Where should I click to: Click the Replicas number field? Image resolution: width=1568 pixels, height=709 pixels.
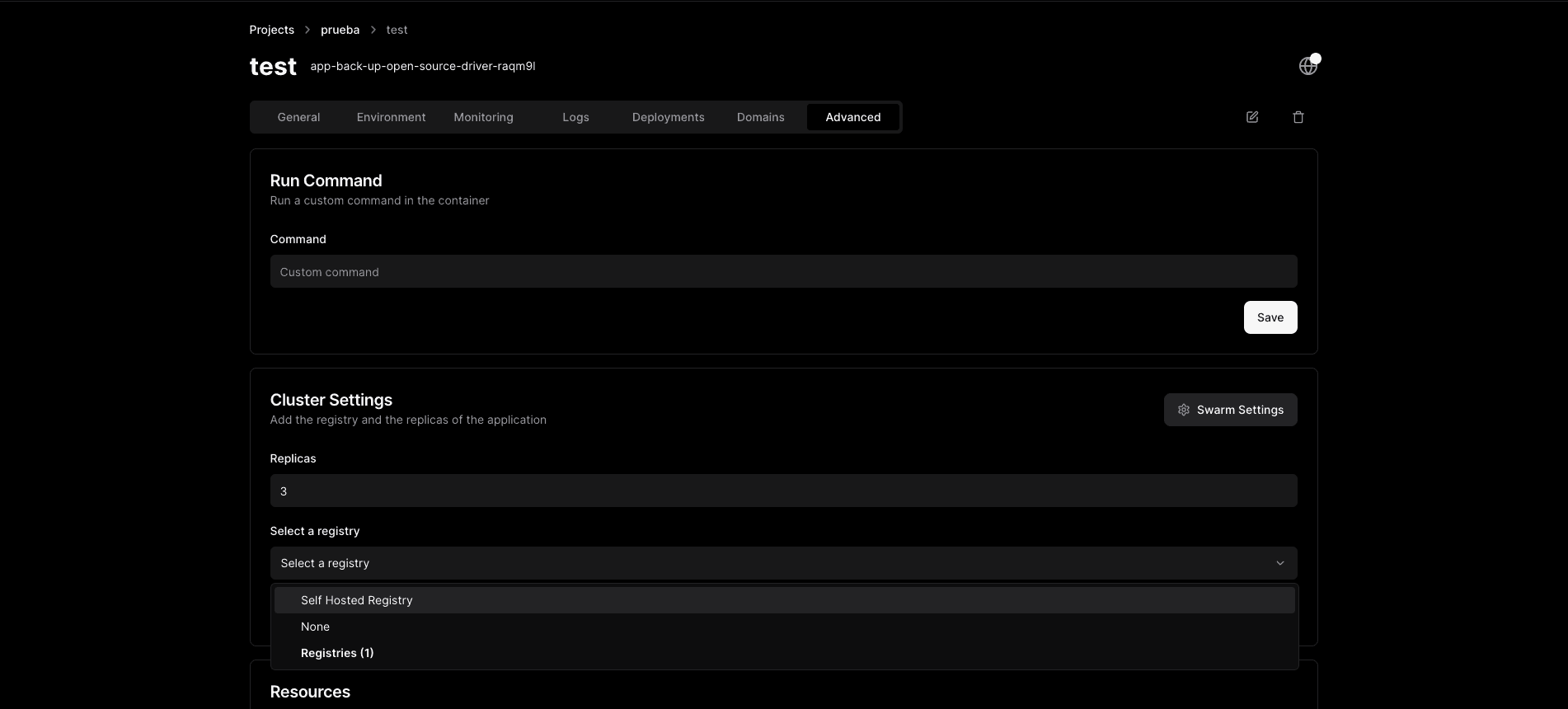click(x=783, y=491)
